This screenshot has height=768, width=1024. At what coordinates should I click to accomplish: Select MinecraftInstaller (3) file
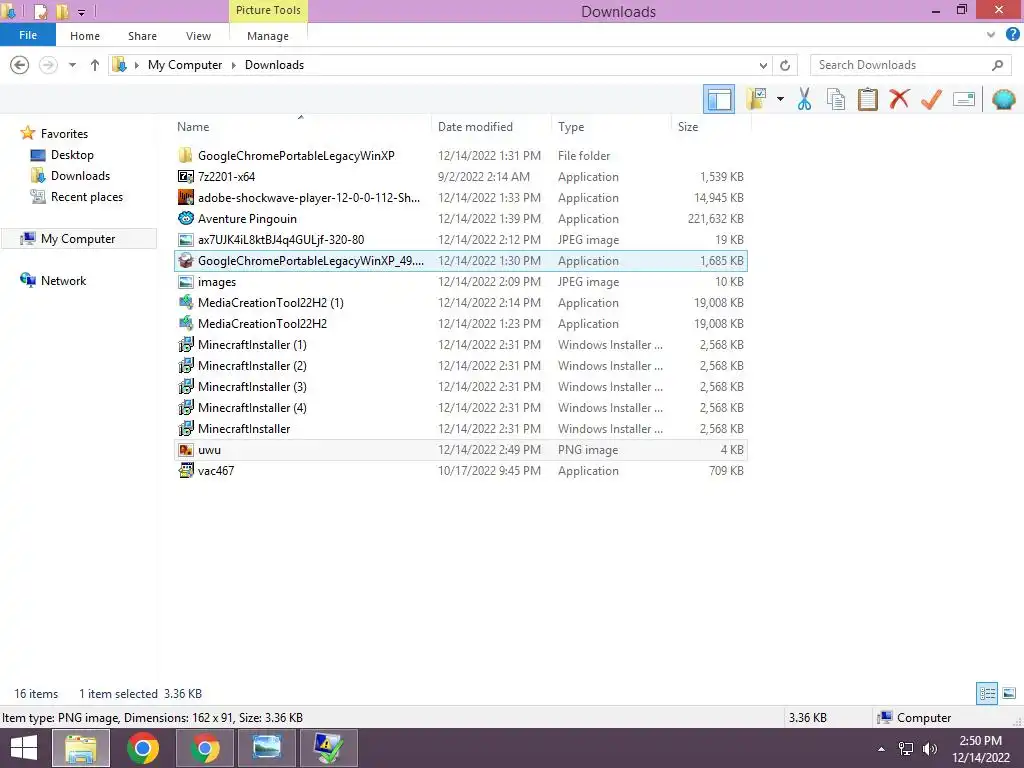pos(461,387)
